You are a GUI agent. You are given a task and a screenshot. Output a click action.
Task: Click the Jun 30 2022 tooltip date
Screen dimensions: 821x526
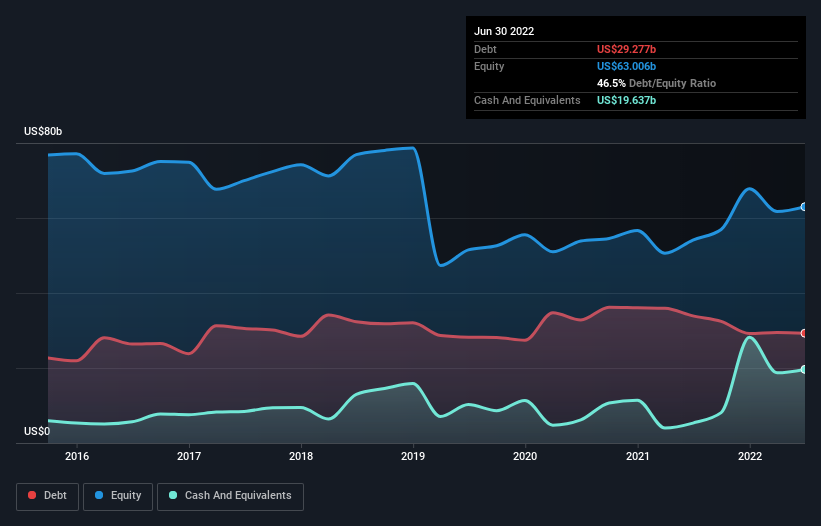504,31
